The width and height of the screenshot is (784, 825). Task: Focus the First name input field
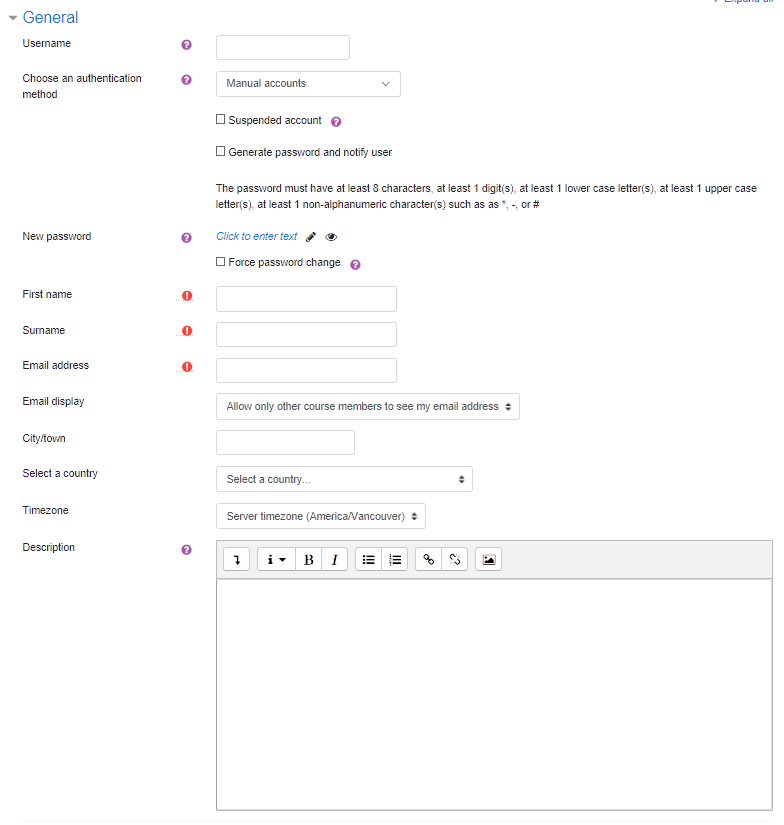[306, 299]
